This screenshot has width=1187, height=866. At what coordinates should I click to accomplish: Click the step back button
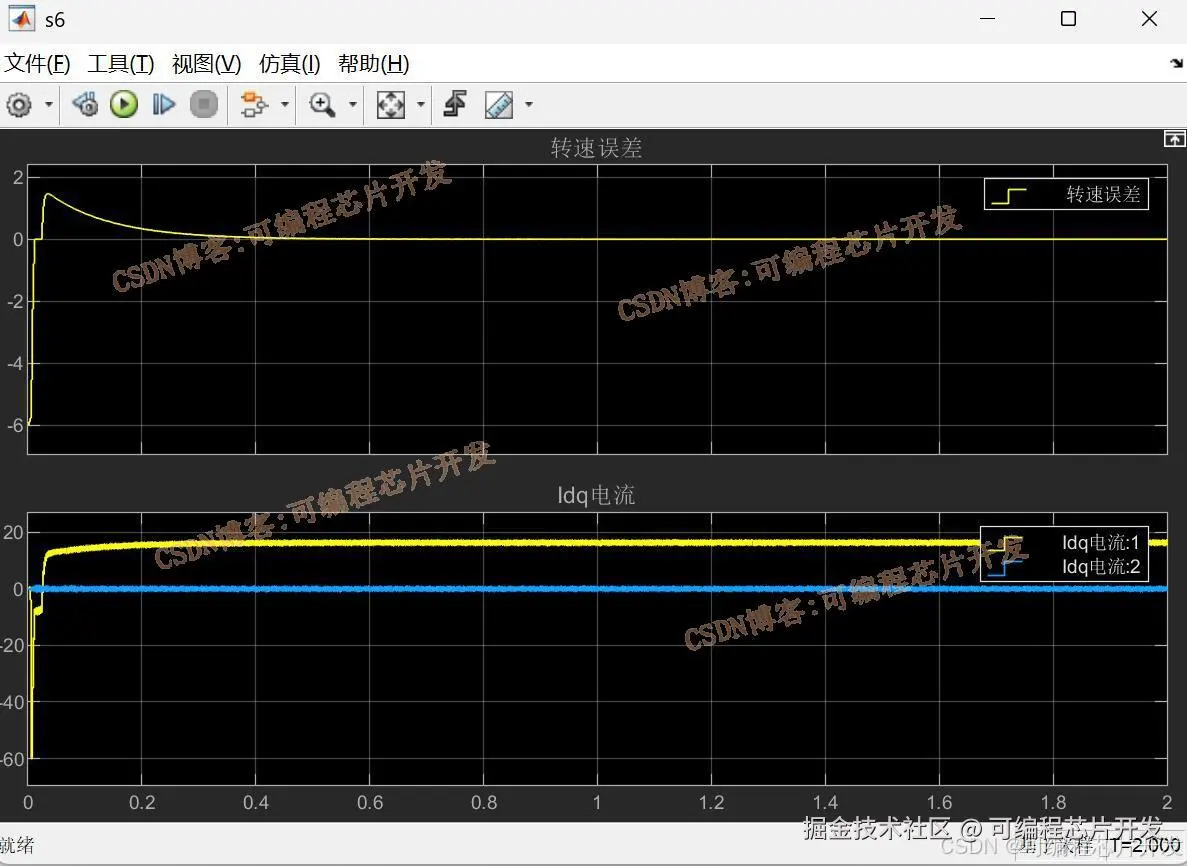(85, 104)
